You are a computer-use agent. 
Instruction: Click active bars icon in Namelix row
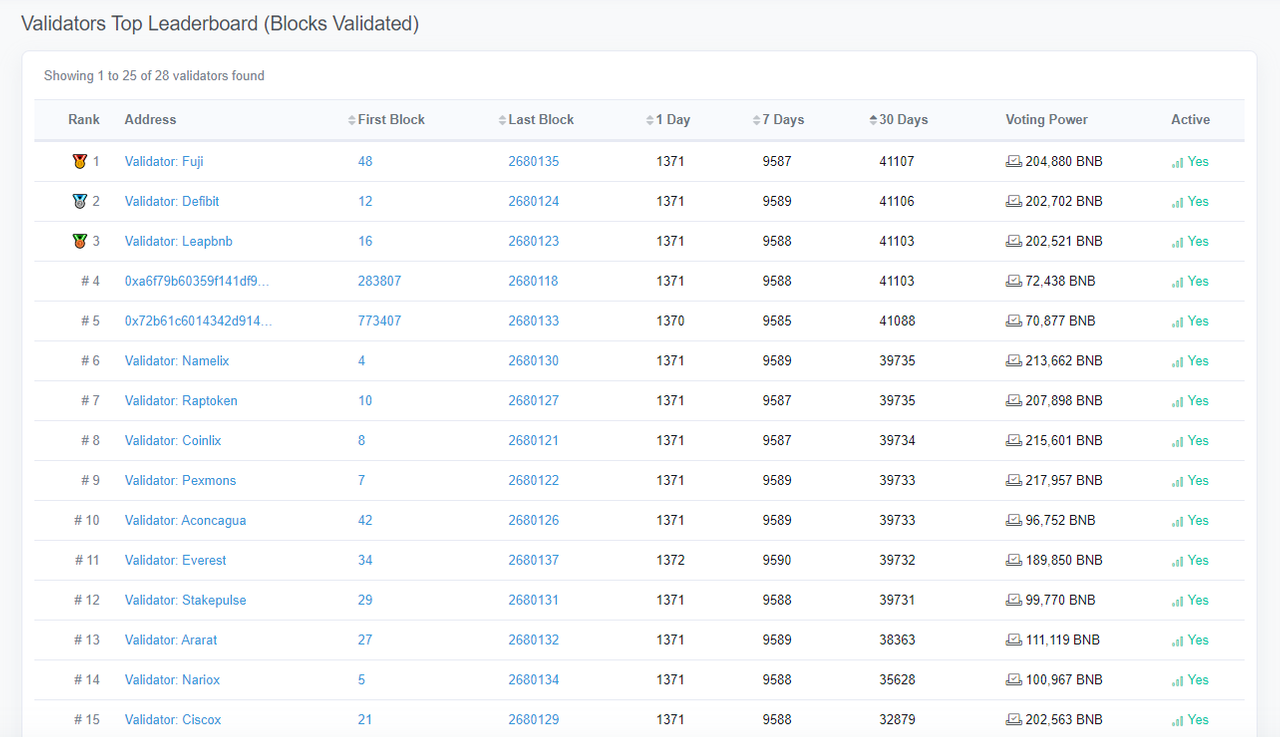coord(1178,362)
